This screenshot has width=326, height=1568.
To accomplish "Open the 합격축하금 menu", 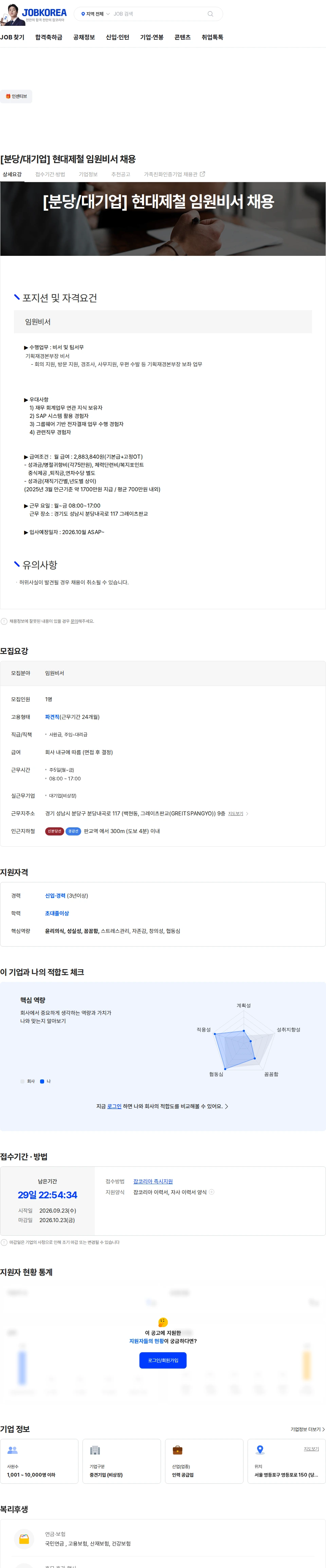I will click(49, 37).
